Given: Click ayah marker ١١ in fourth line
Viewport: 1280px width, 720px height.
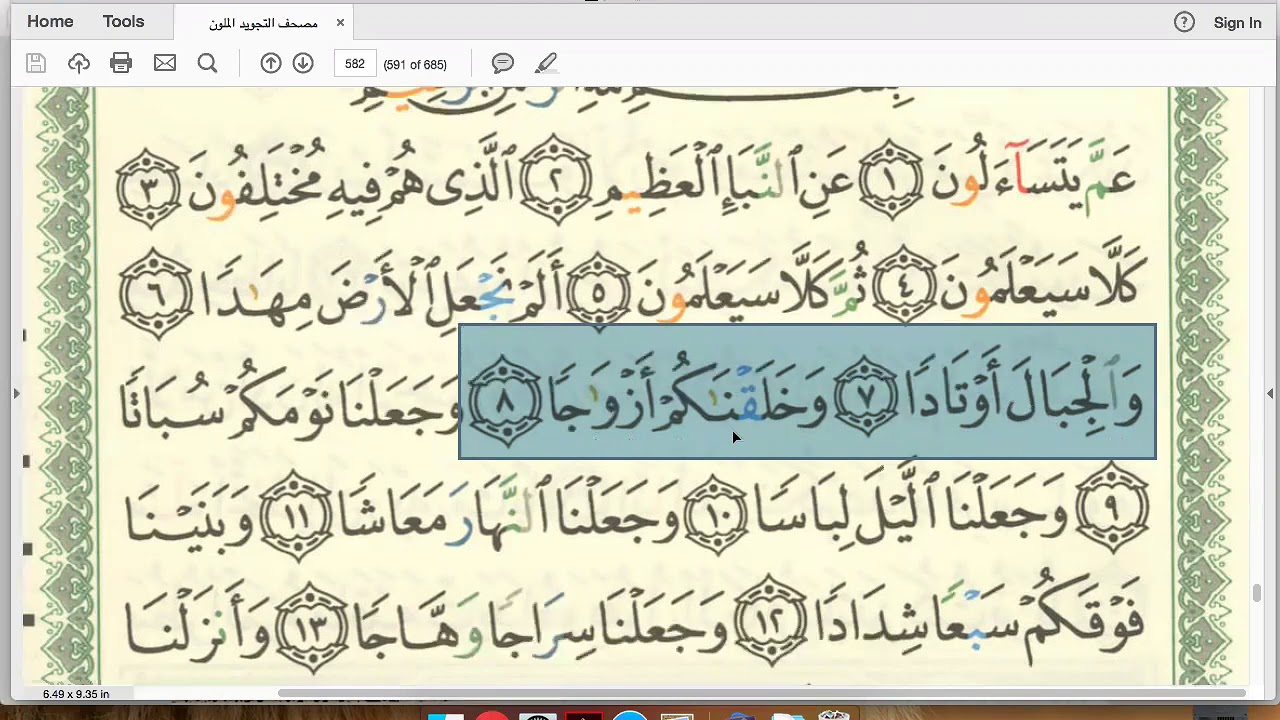Looking at the screenshot, I should point(295,514).
